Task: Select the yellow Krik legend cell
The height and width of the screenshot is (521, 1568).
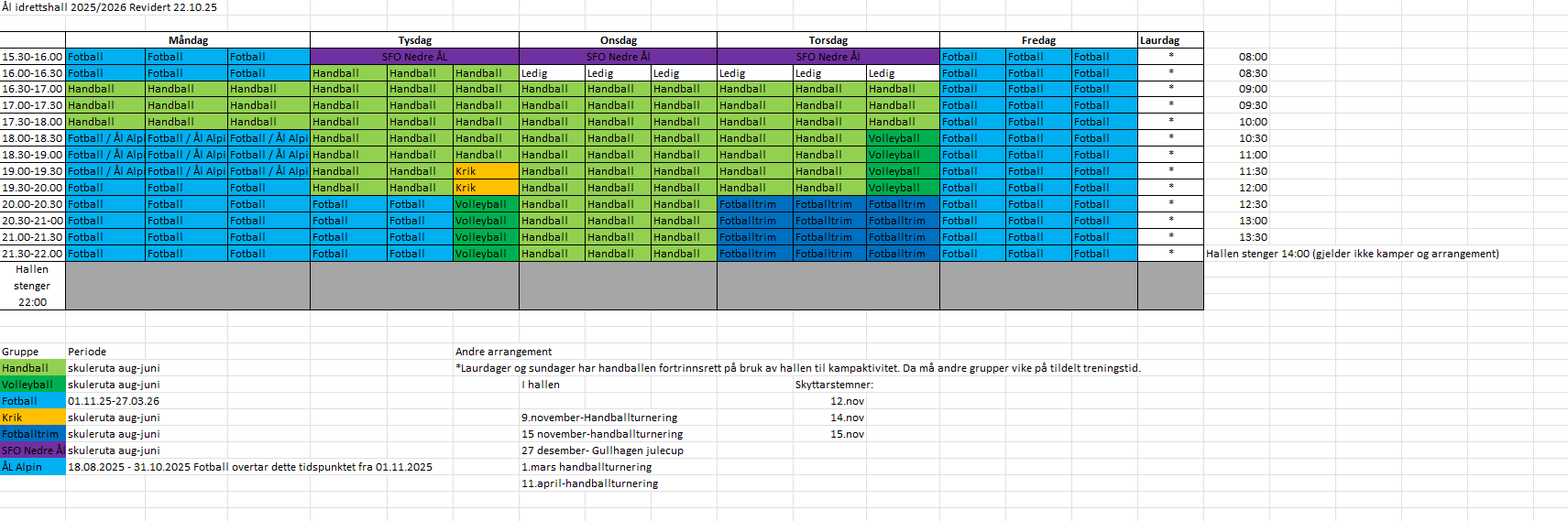Action: click(x=32, y=418)
